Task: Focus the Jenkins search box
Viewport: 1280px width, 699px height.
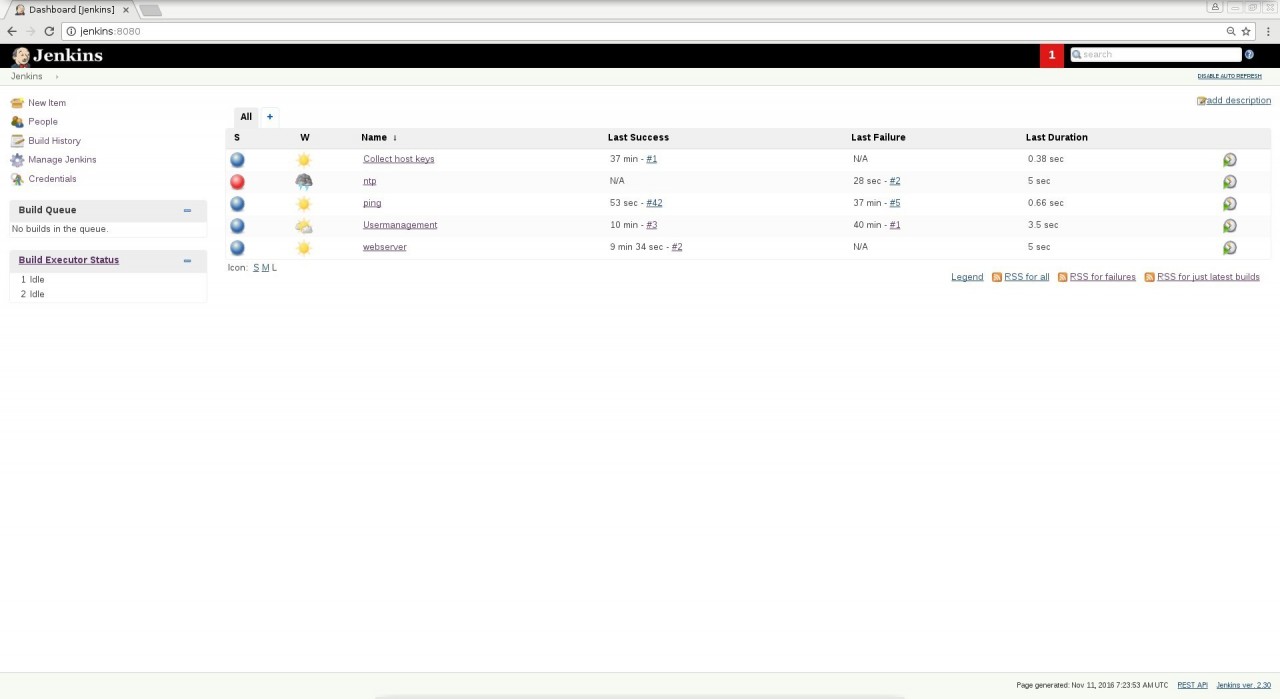Action: coord(1156,55)
